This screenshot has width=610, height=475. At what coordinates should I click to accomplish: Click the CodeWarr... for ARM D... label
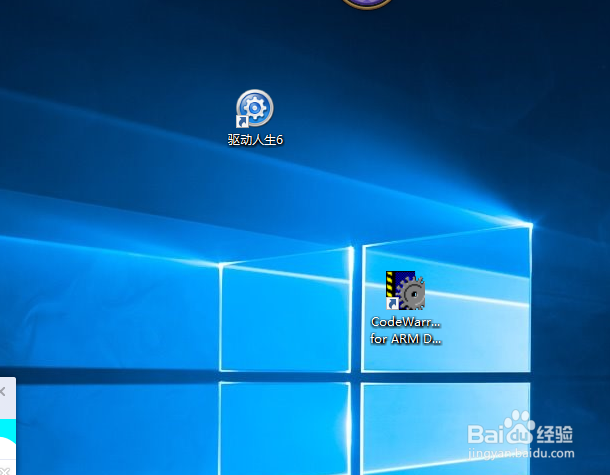tap(405, 330)
